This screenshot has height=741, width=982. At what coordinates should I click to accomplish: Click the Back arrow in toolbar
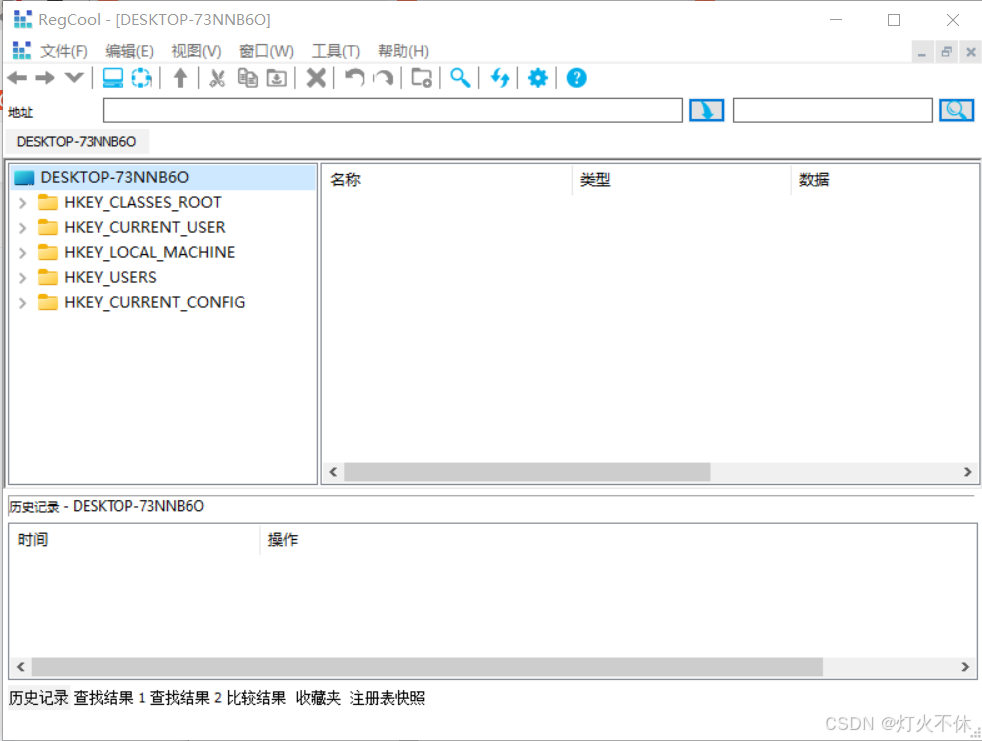[x=17, y=78]
